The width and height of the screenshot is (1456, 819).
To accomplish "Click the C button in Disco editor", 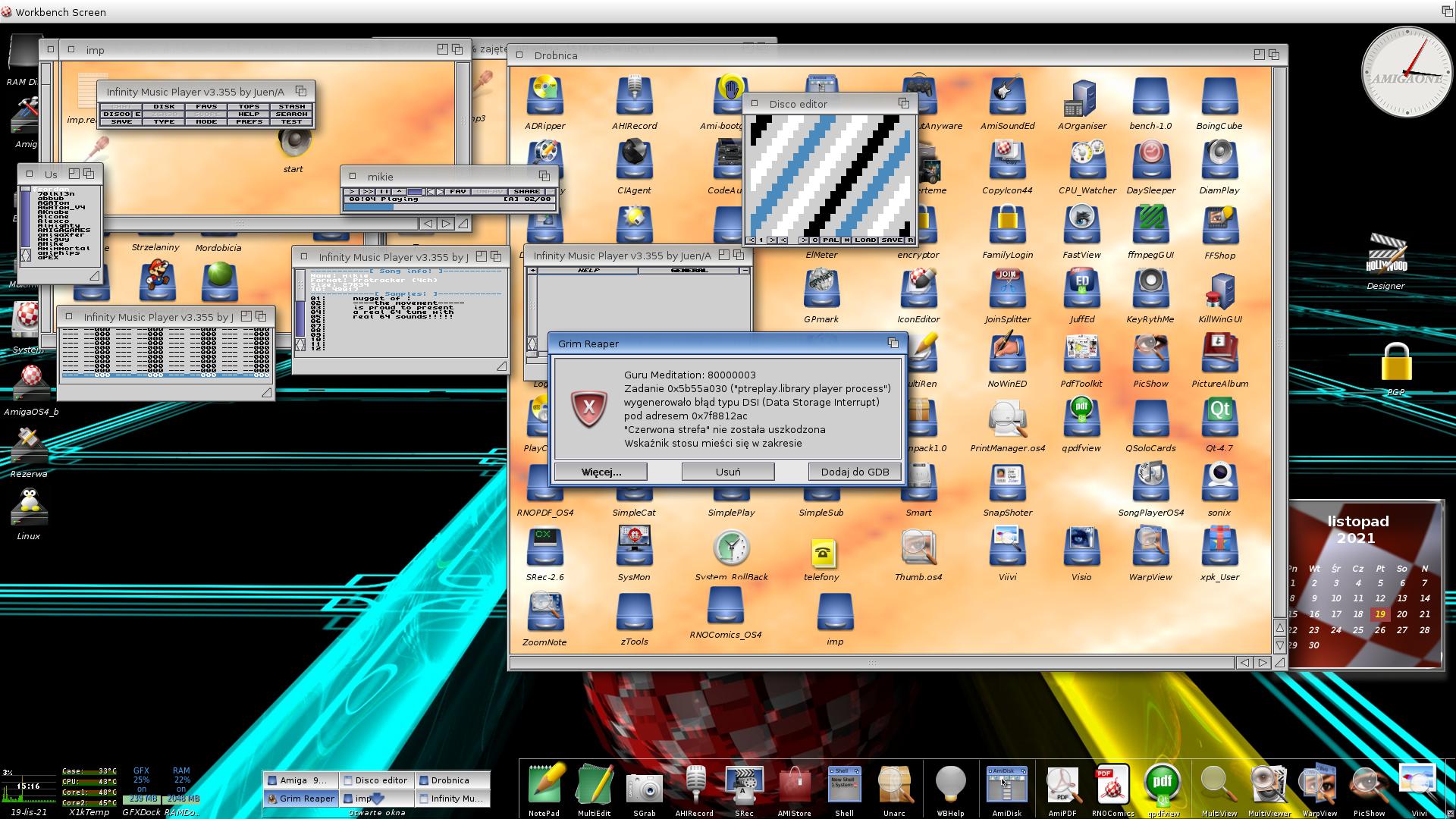I will tap(814, 240).
